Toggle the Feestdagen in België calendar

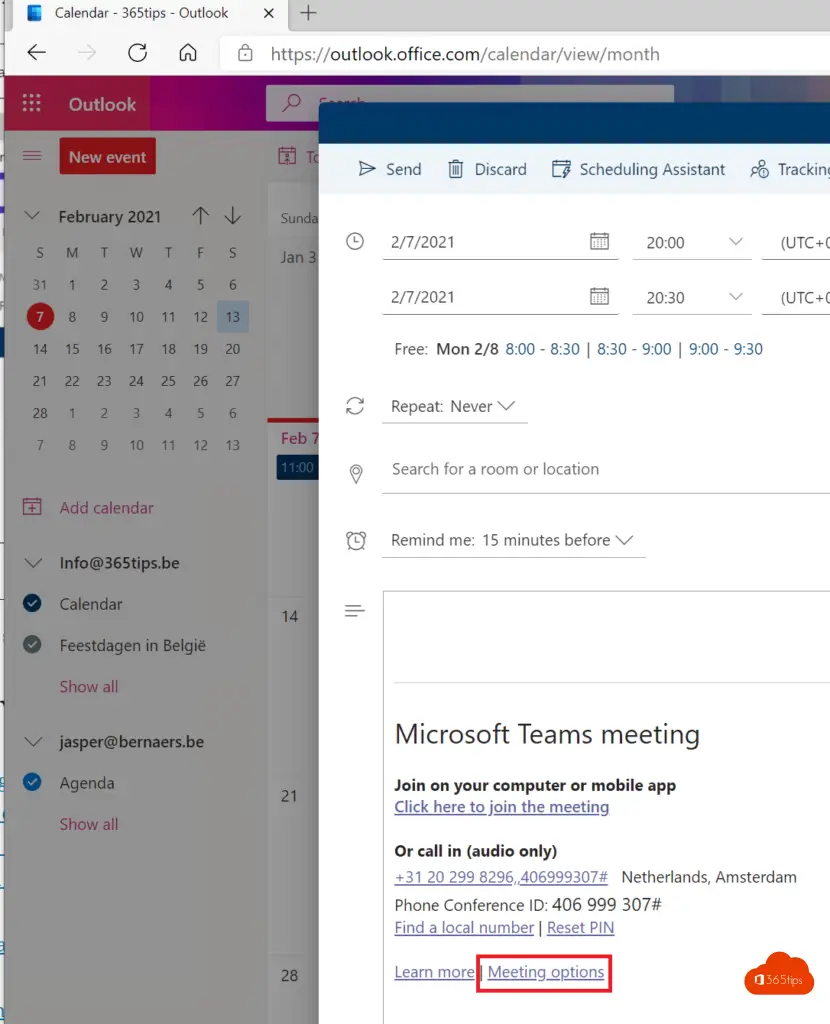pos(32,645)
